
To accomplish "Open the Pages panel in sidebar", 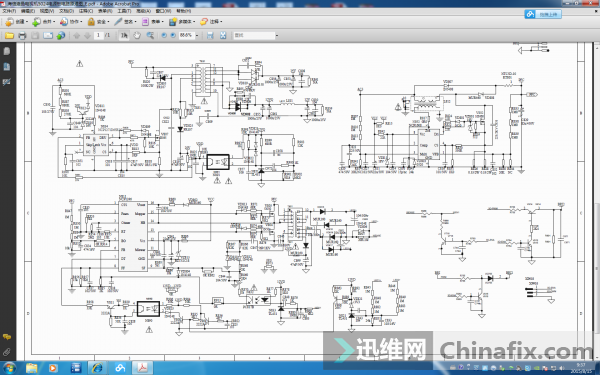I will [7, 51].
